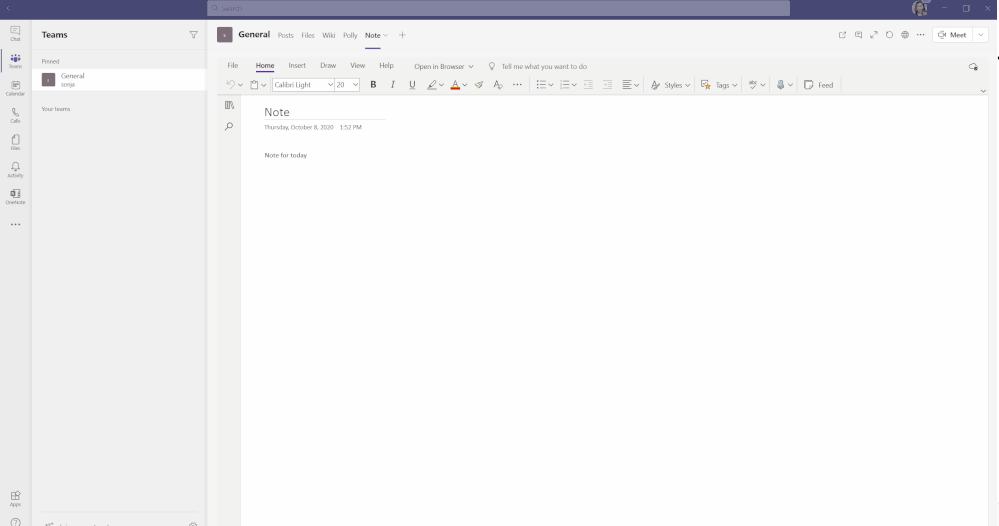Toggle underline text formatting

tap(412, 85)
